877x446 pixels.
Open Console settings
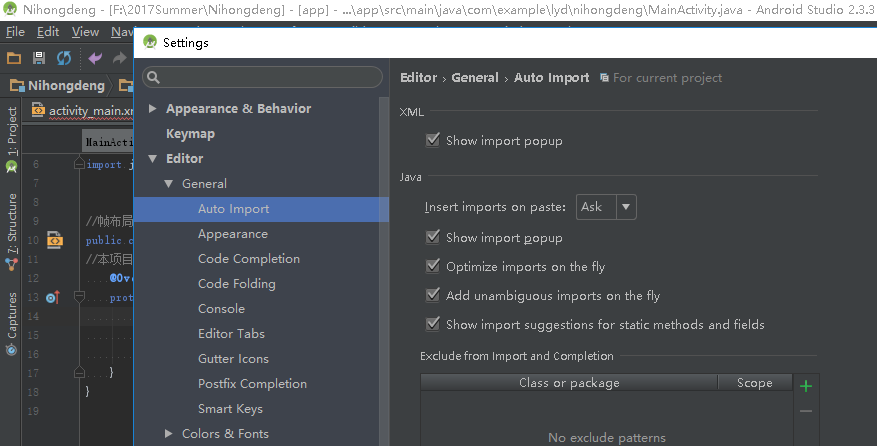221,309
